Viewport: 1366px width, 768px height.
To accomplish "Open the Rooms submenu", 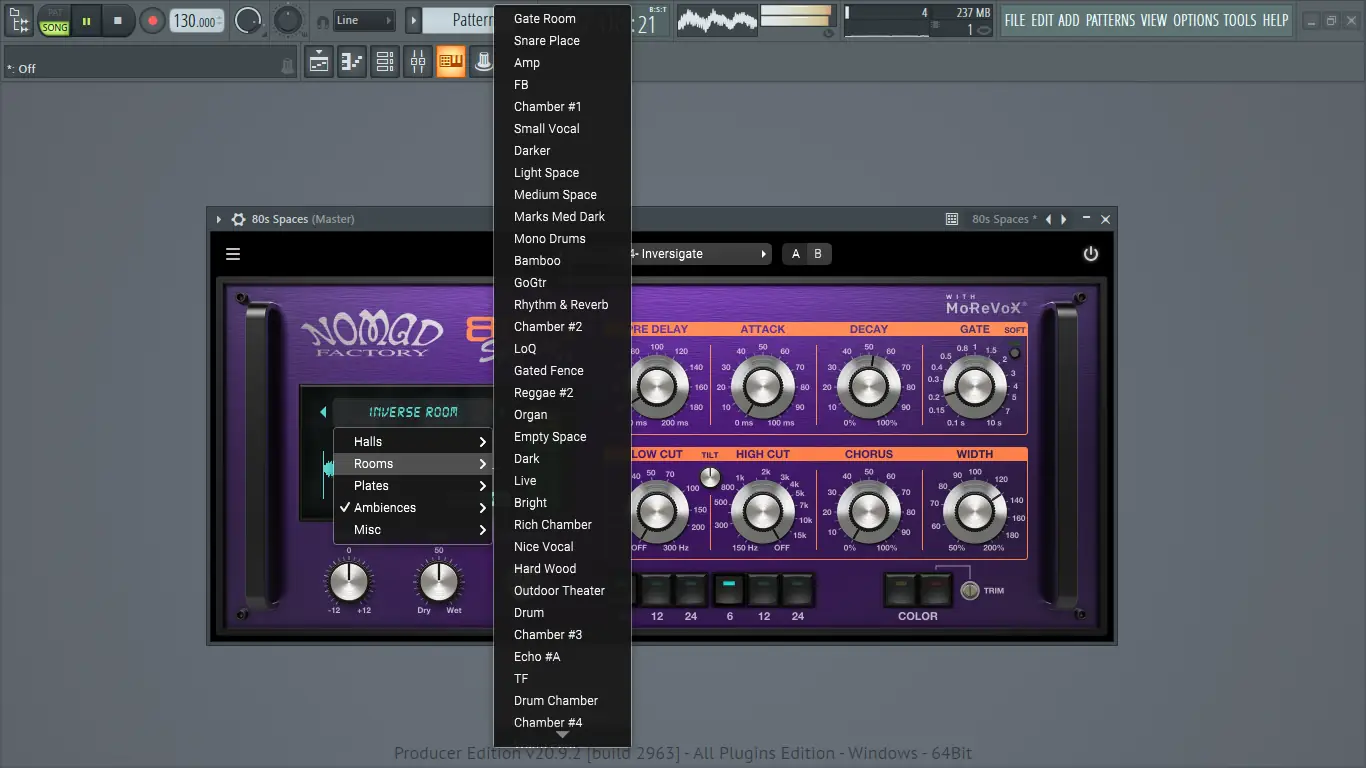I will coord(412,464).
